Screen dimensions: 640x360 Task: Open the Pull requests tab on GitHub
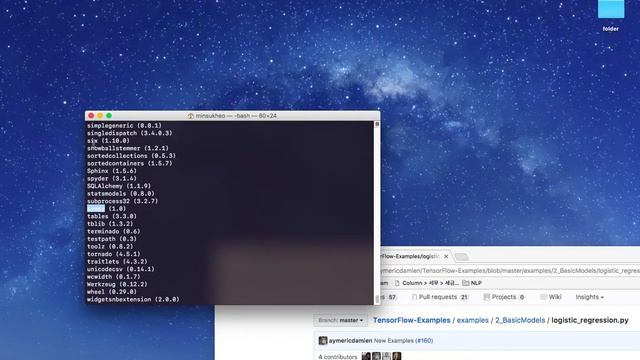(x=440, y=297)
